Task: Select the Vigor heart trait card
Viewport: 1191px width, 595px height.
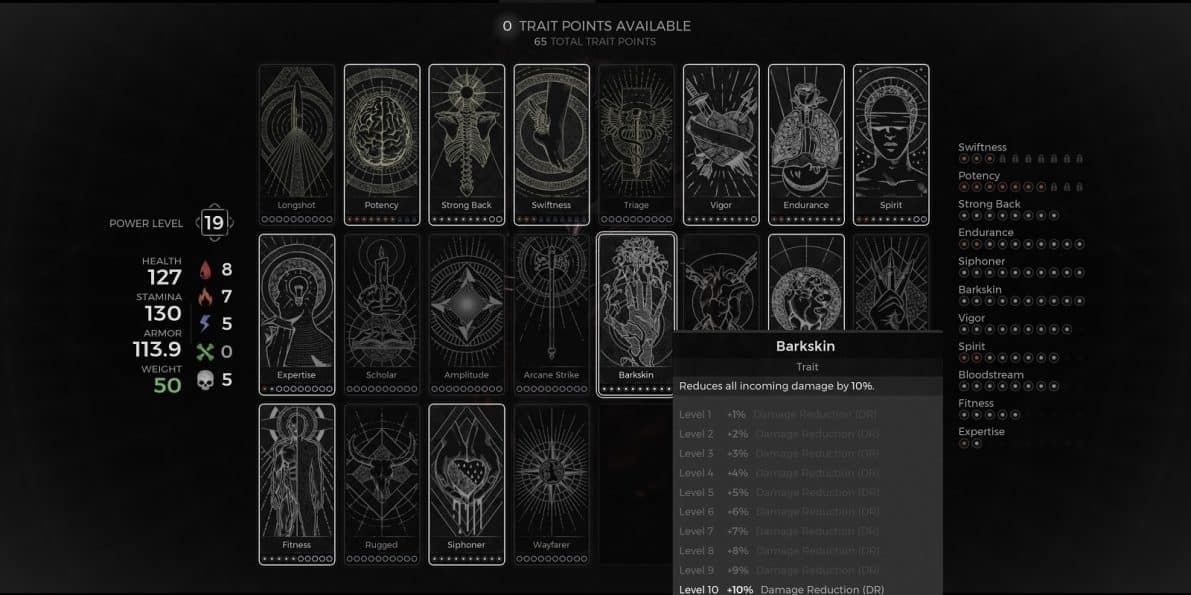Action: (x=721, y=145)
